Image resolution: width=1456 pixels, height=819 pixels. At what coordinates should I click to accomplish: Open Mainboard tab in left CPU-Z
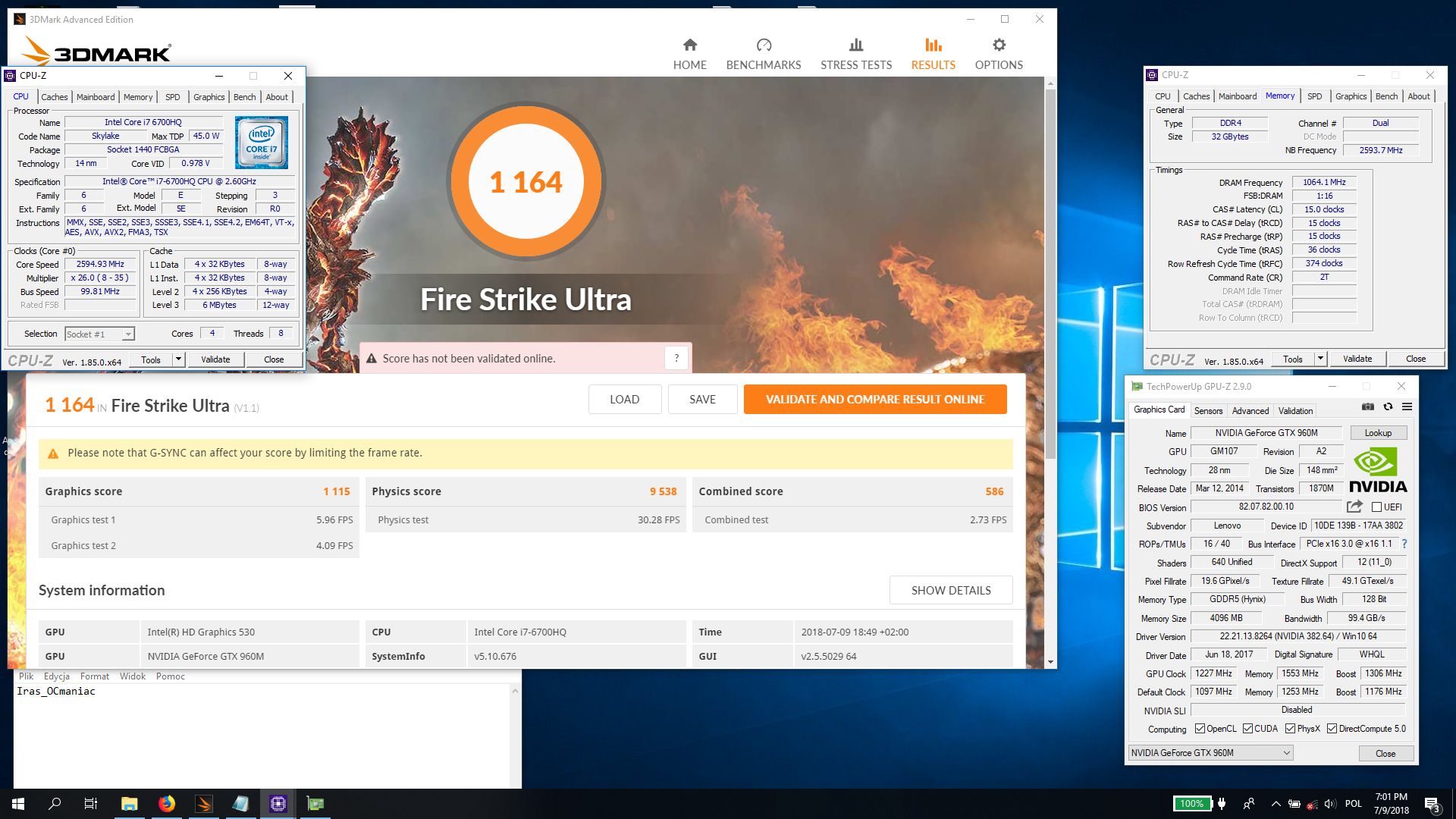(x=96, y=97)
